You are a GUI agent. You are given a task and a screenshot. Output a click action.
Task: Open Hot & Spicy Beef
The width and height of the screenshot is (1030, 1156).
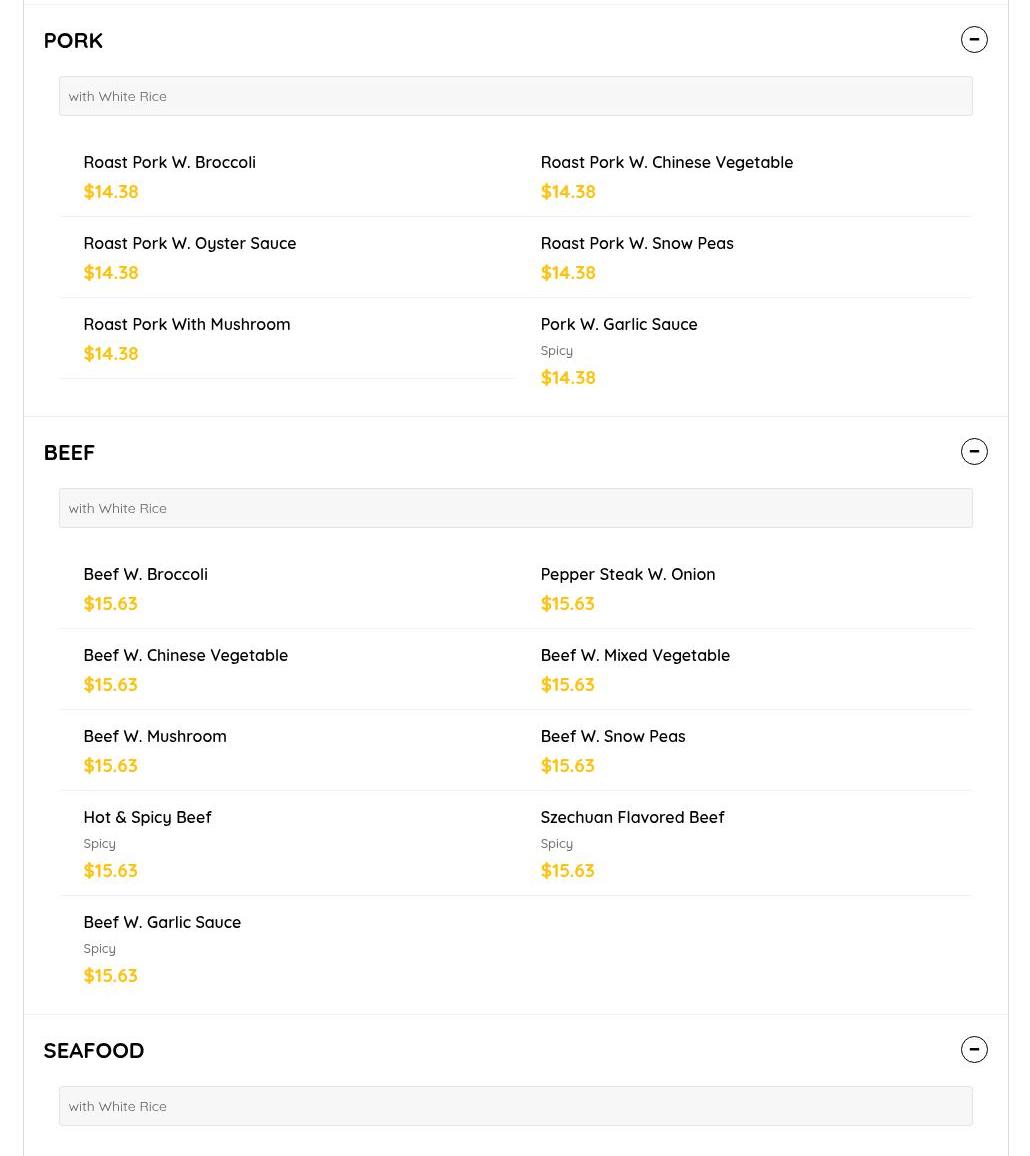coord(148,818)
